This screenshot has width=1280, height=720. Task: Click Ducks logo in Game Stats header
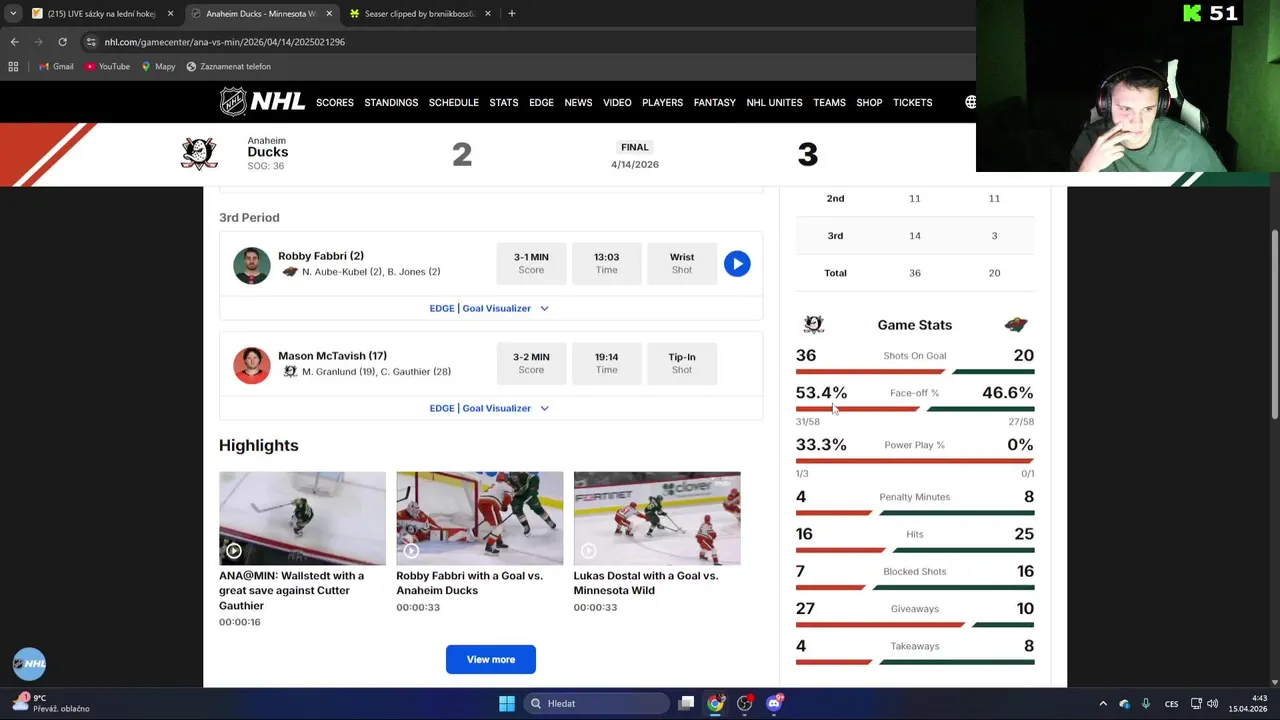pyautogui.click(x=814, y=324)
